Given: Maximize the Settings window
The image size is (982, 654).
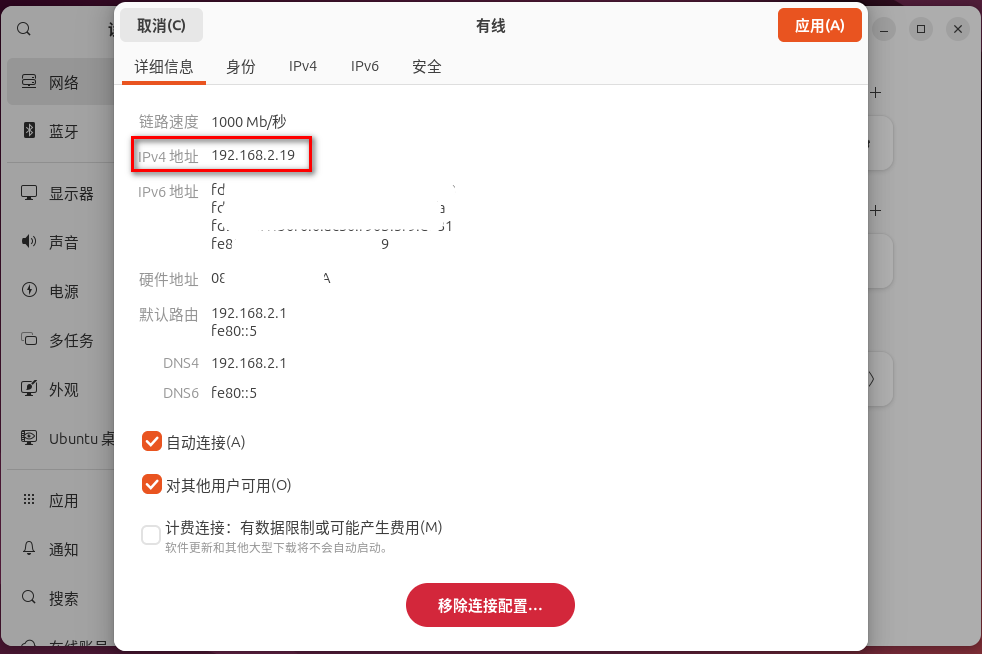Looking at the screenshot, I should 921,29.
